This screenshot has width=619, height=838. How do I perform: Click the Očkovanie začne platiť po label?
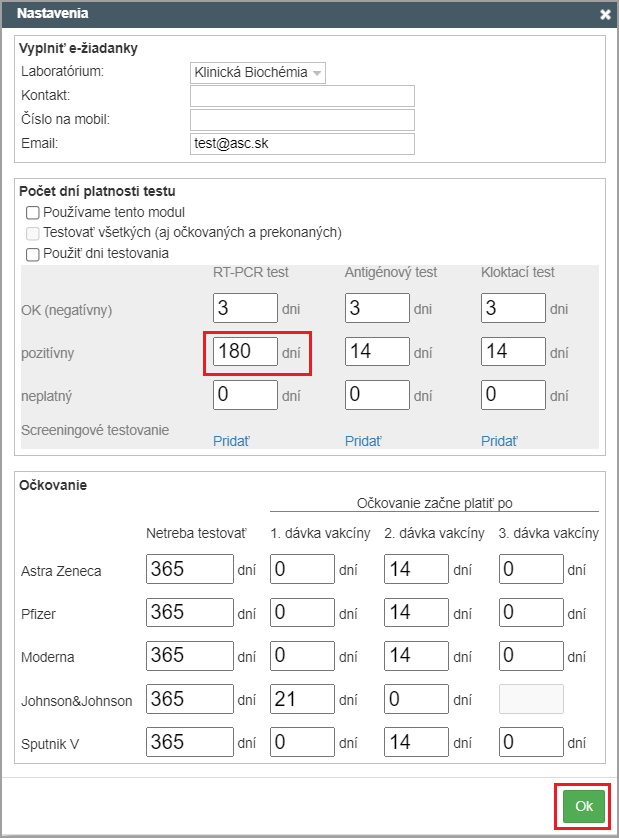435,503
